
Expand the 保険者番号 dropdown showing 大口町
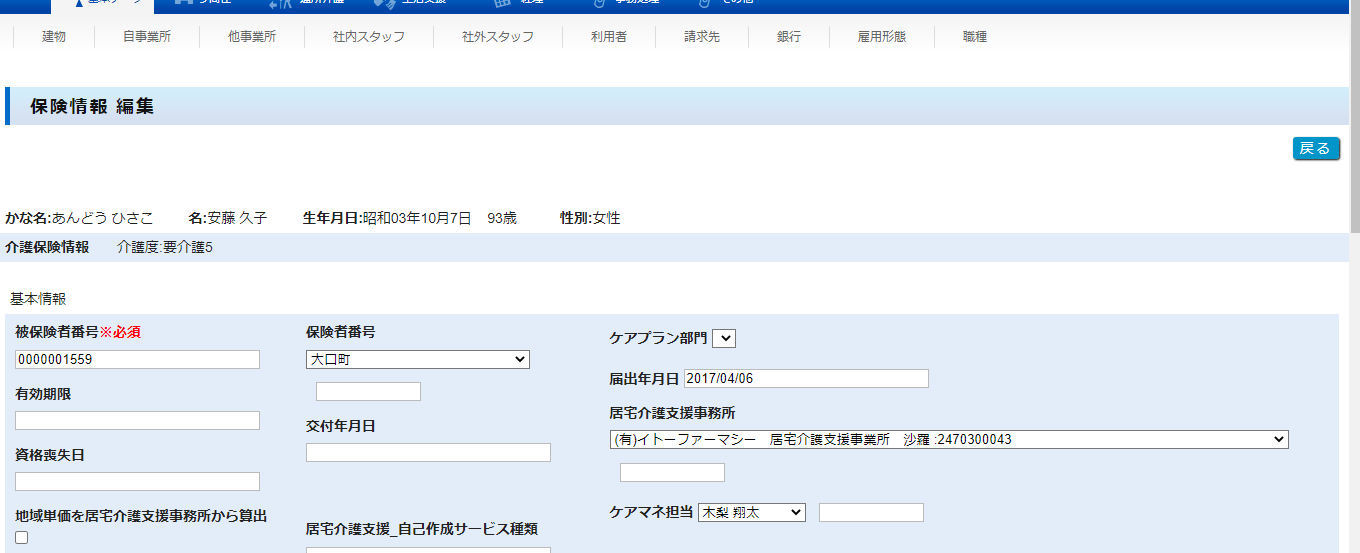click(x=417, y=359)
